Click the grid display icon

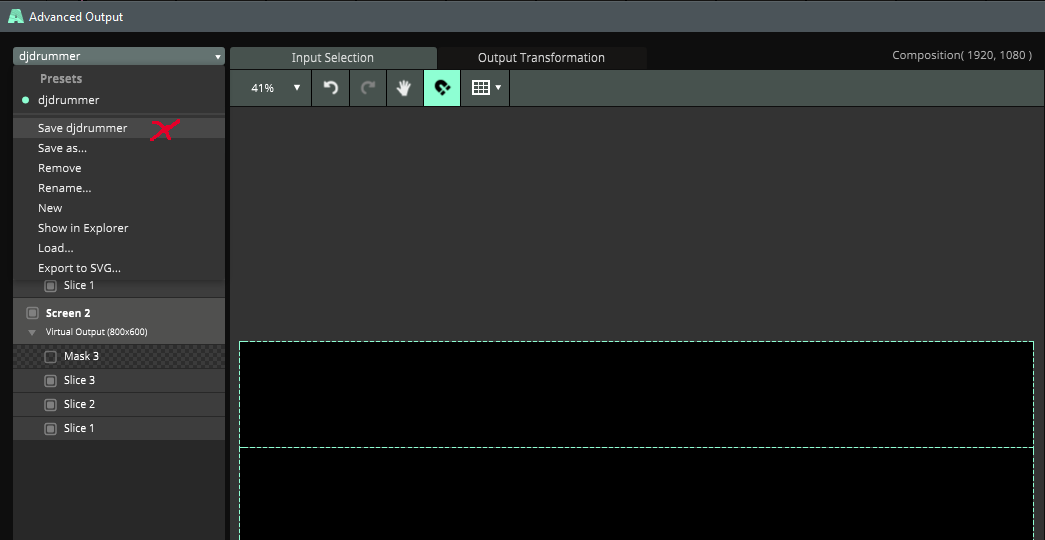pyautogui.click(x=480, y=88)
